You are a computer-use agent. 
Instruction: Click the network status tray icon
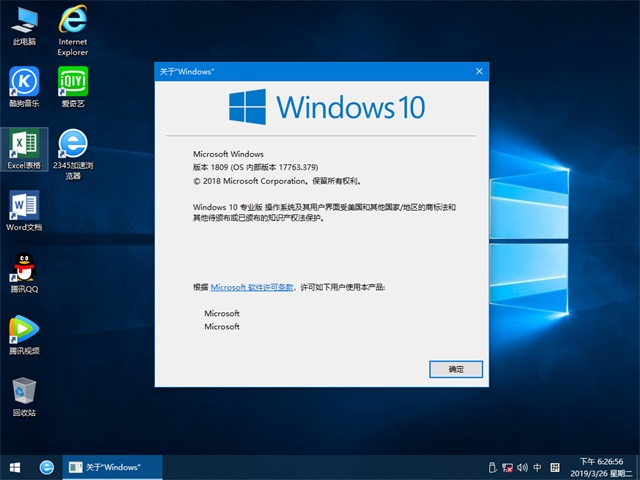click(x=508, y=467)
